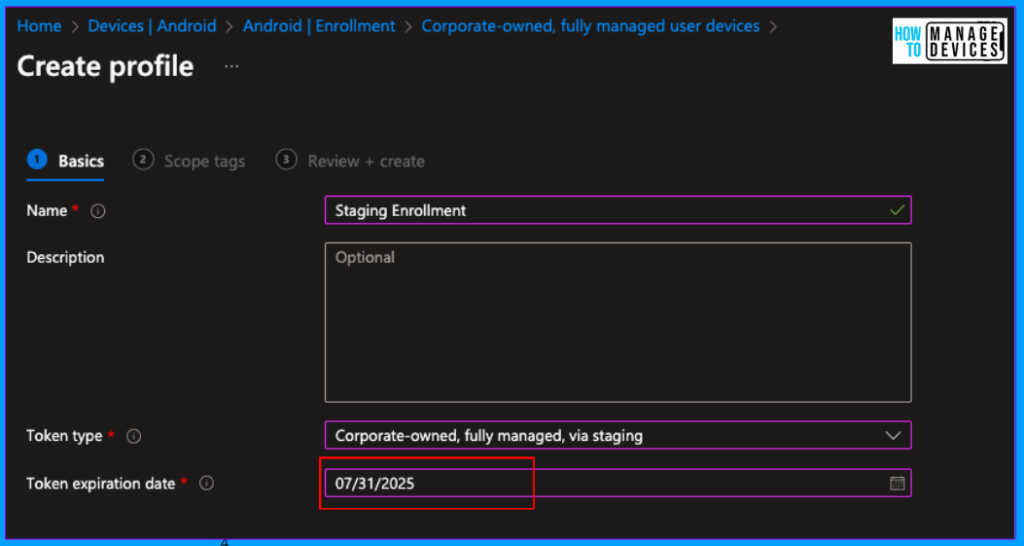This screenshot has height=546, width=1024.
Task: Show info tooltip for Token expiration date
Action: tap(206, 484)
